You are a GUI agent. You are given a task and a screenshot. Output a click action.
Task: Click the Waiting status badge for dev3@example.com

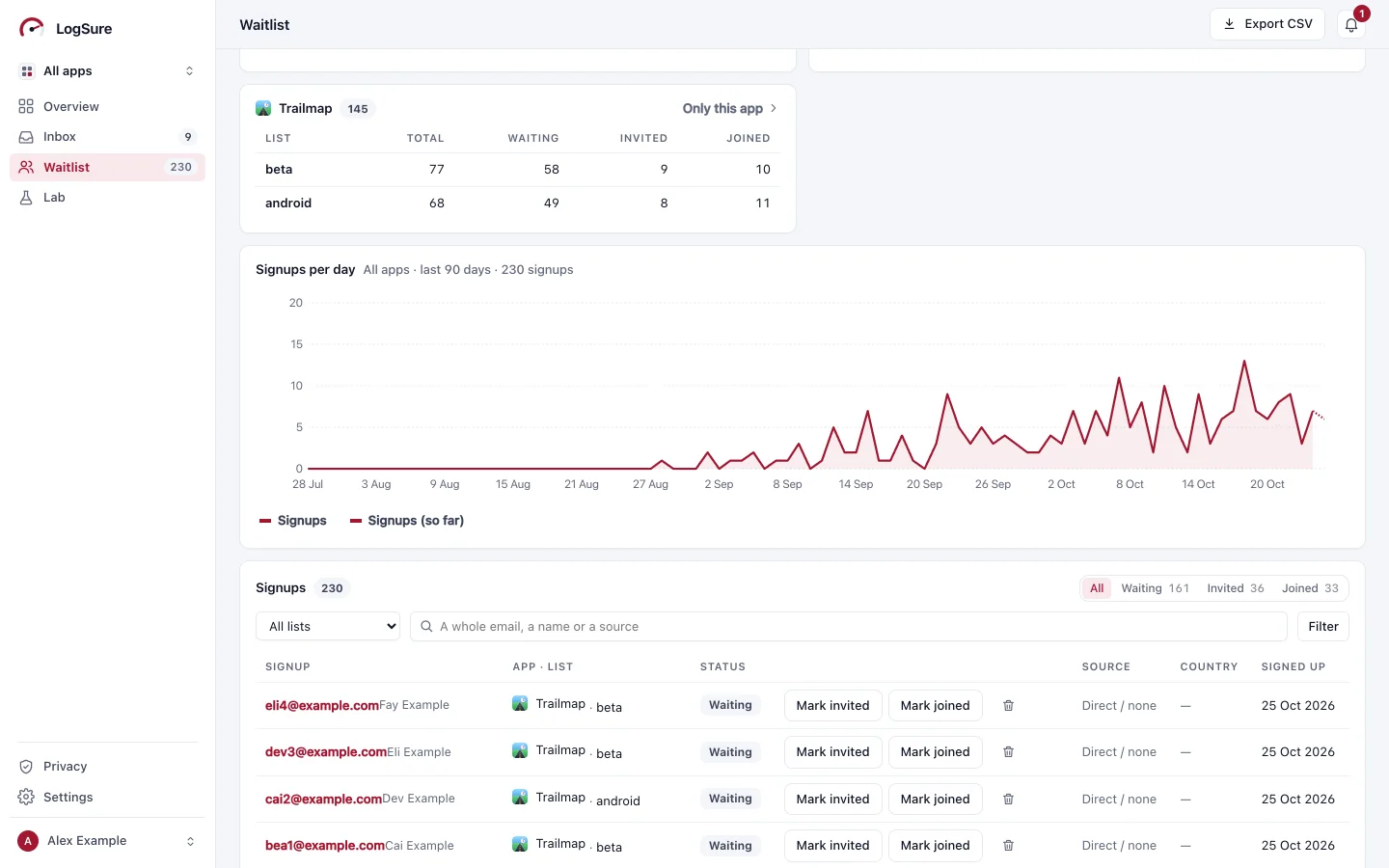[730, 752]
